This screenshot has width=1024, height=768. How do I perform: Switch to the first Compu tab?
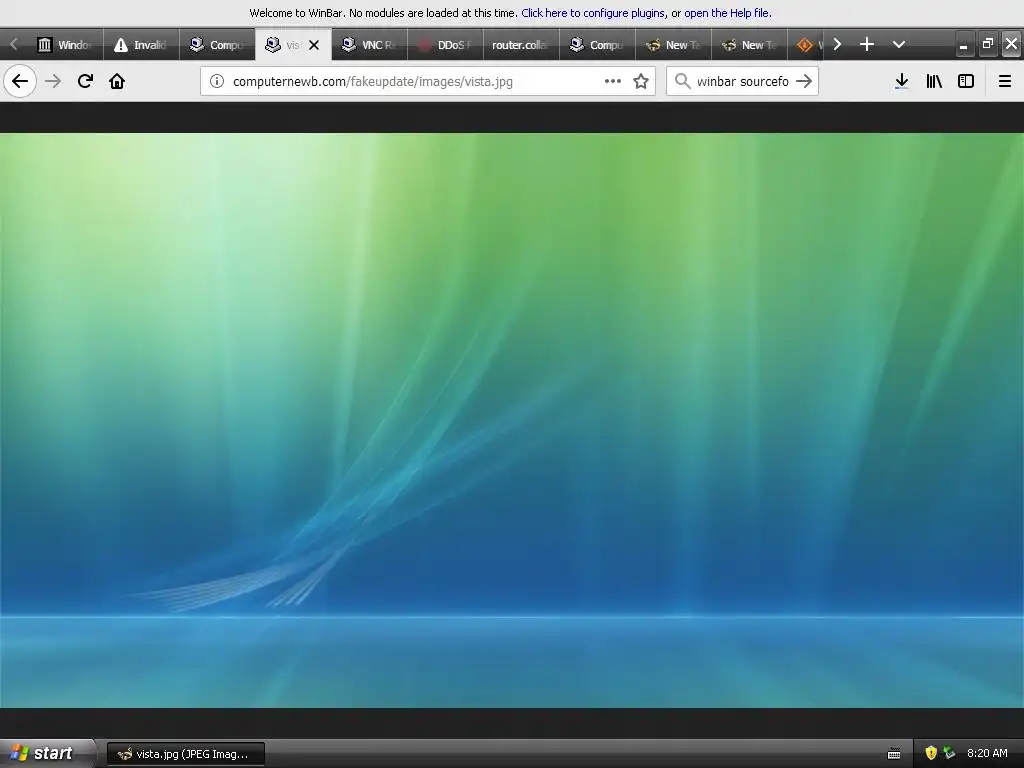coord(217,44)
